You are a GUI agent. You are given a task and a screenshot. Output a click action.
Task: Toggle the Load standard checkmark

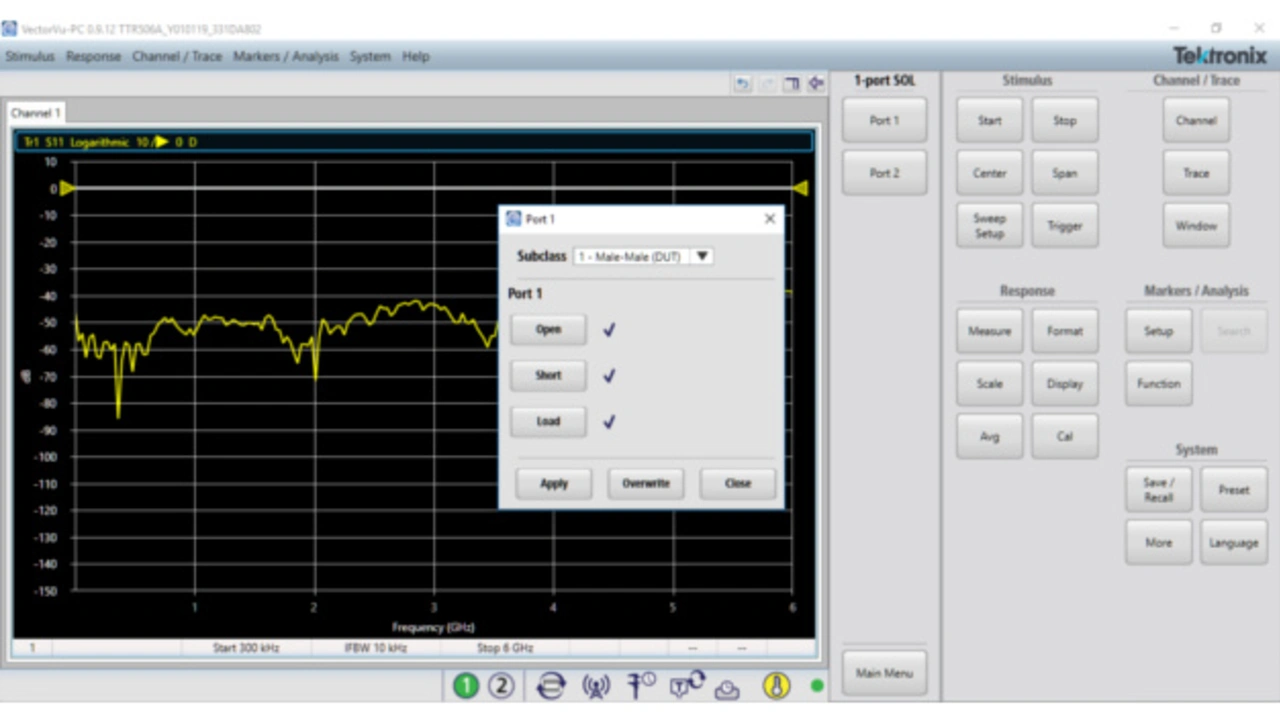(609, 422)
